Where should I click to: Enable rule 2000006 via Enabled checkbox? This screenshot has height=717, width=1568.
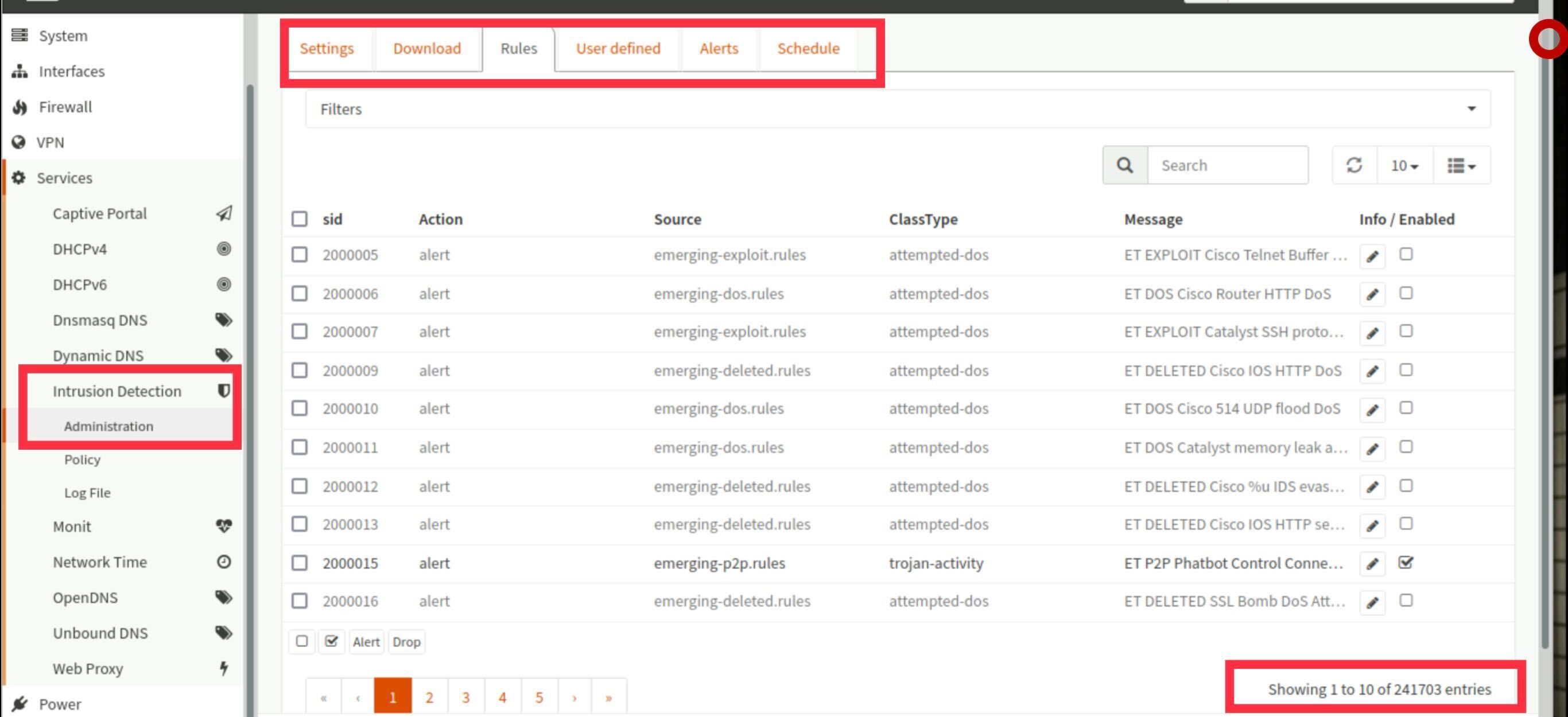coord(1406,293)
